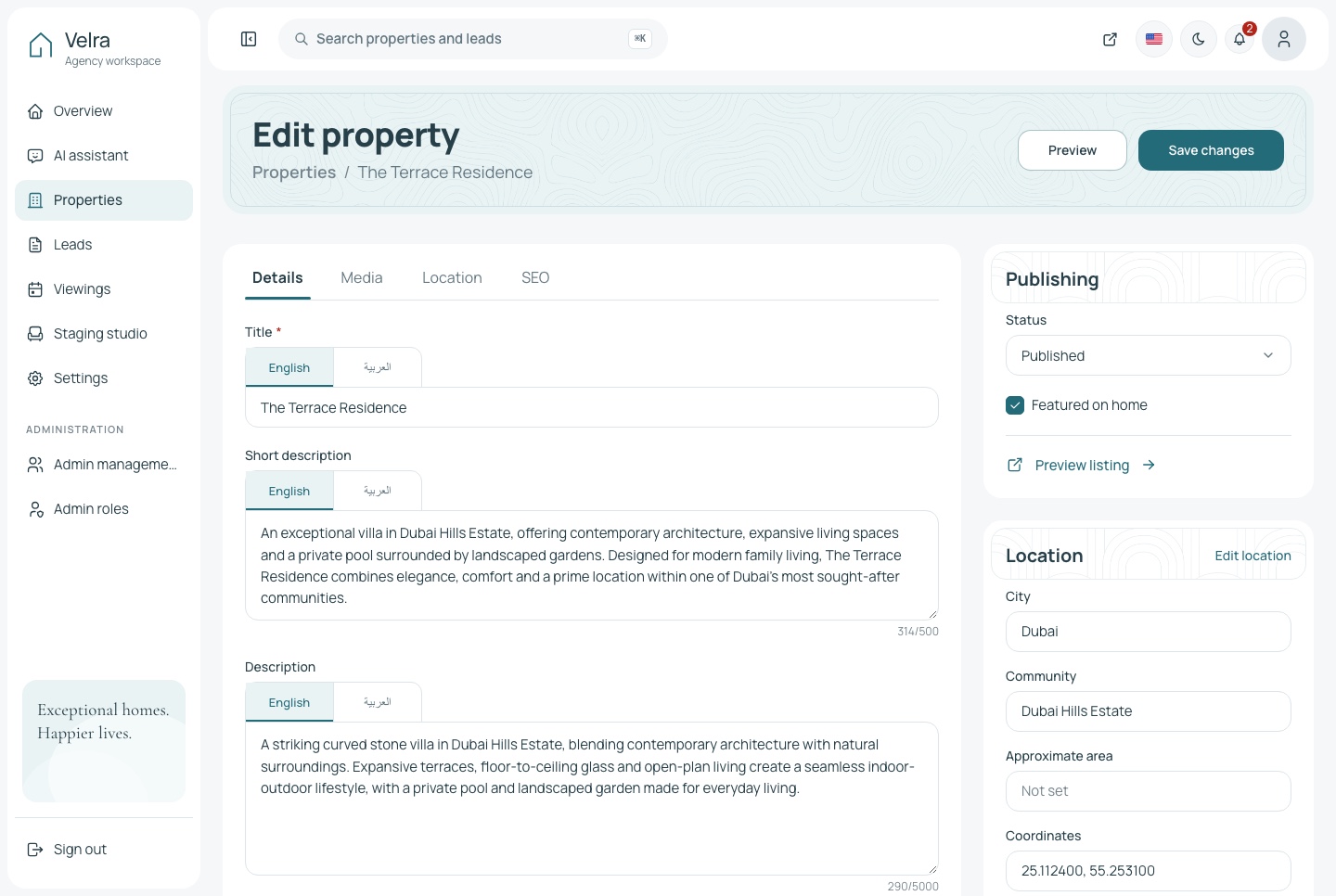Switch to the Location tab

452,278
